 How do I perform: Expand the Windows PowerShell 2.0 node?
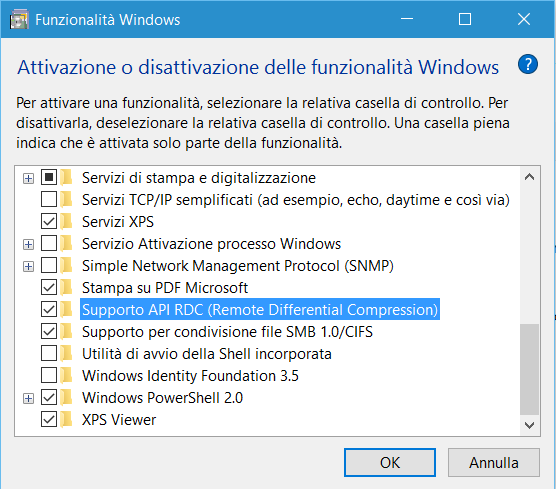pyautogui.click(x=28, y=398)
